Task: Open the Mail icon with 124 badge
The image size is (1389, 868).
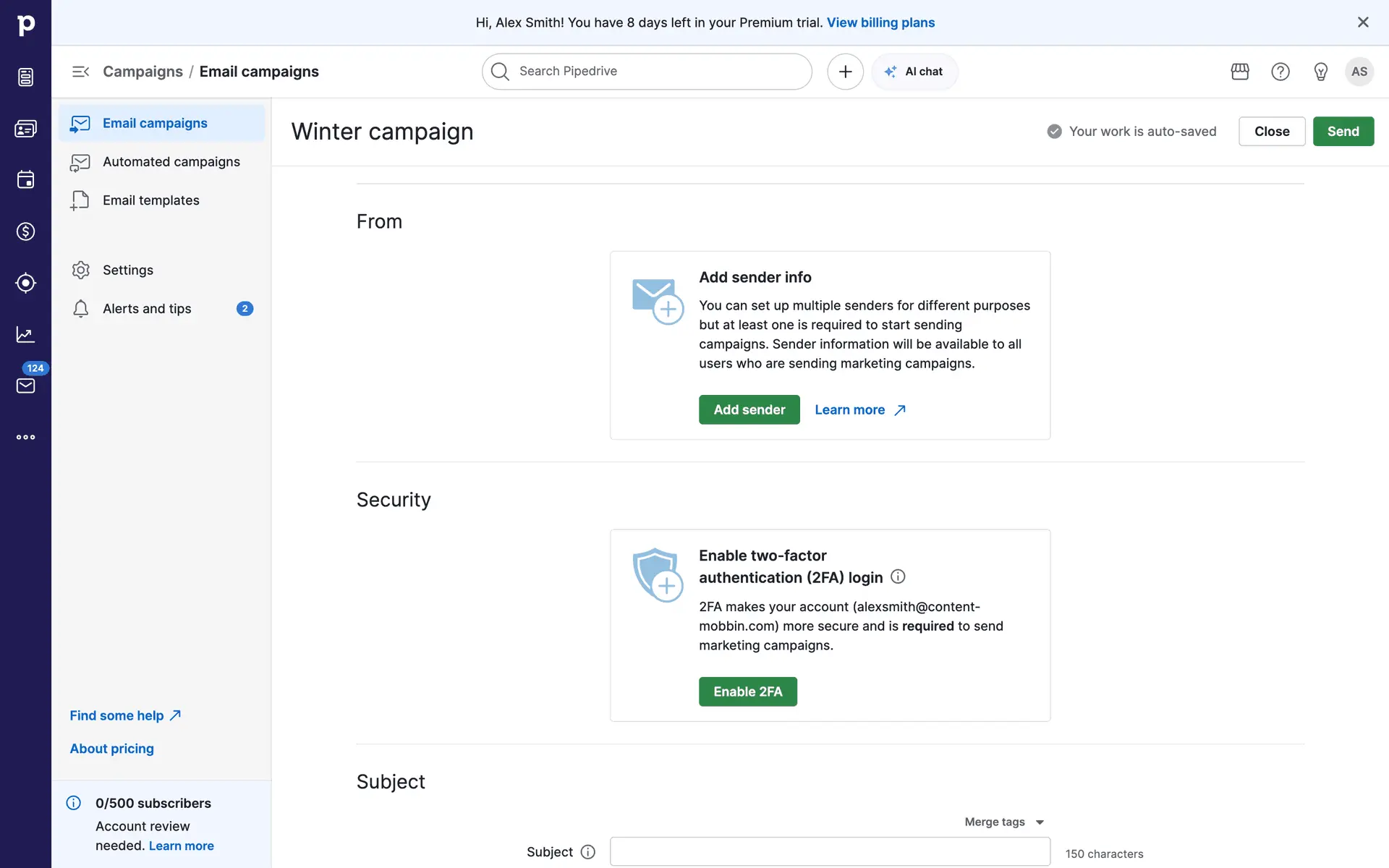Action: 25,386
